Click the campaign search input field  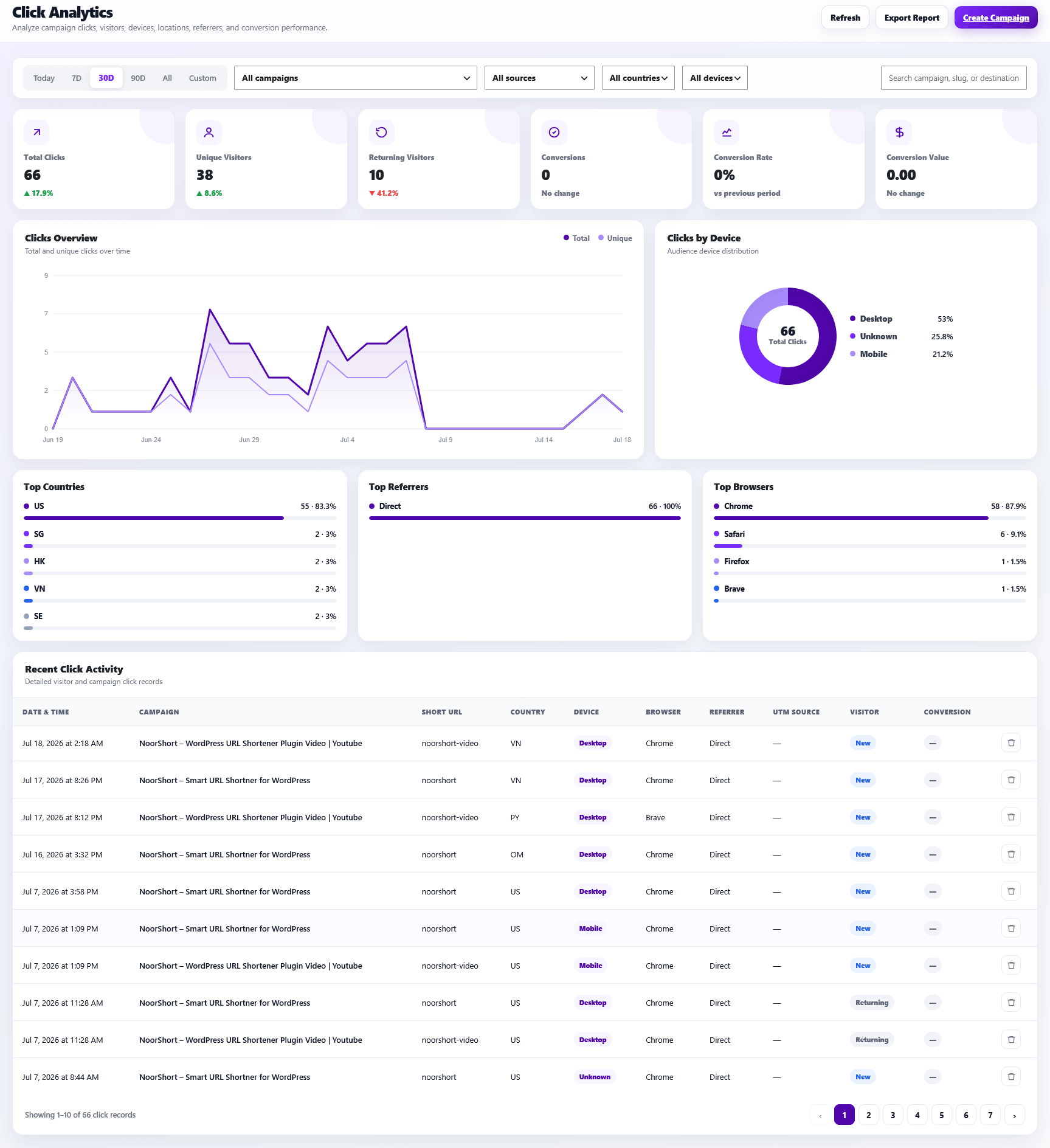954,78
